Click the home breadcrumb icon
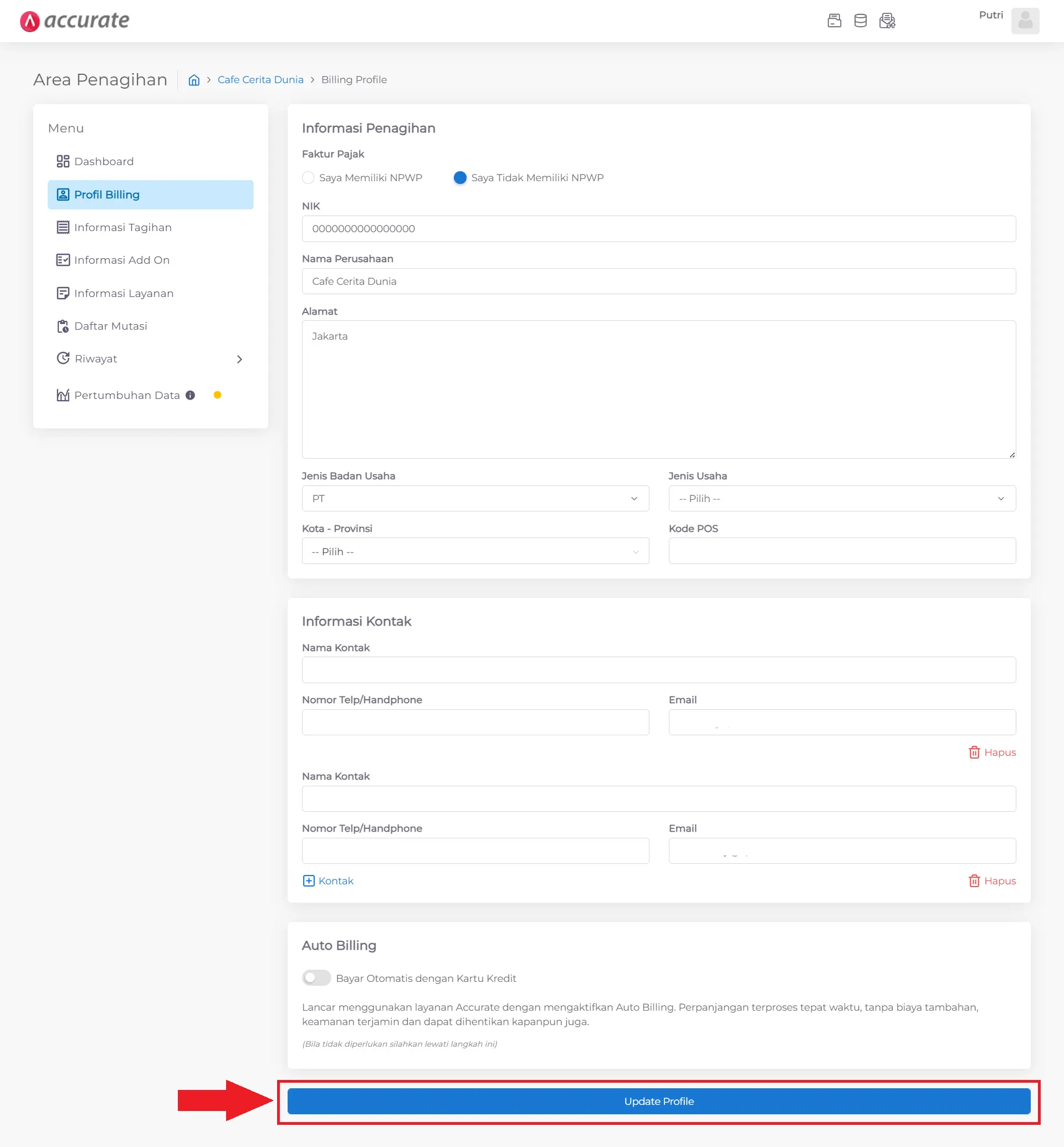Viewport: 1064px width, 1147px height. [x=194, y=80]
